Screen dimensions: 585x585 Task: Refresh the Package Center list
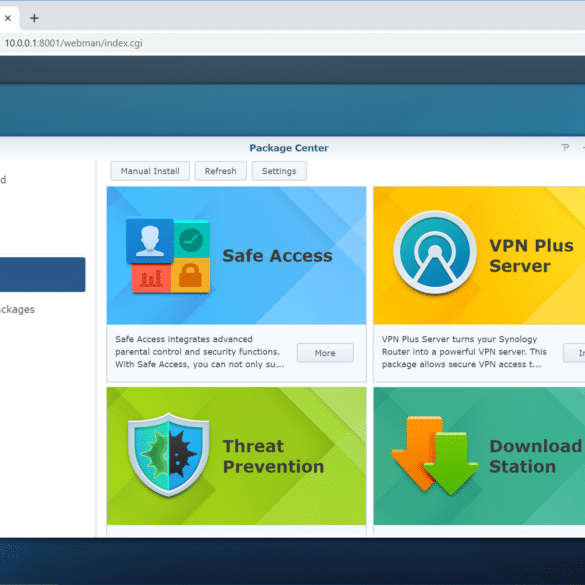tap(220, 171)
